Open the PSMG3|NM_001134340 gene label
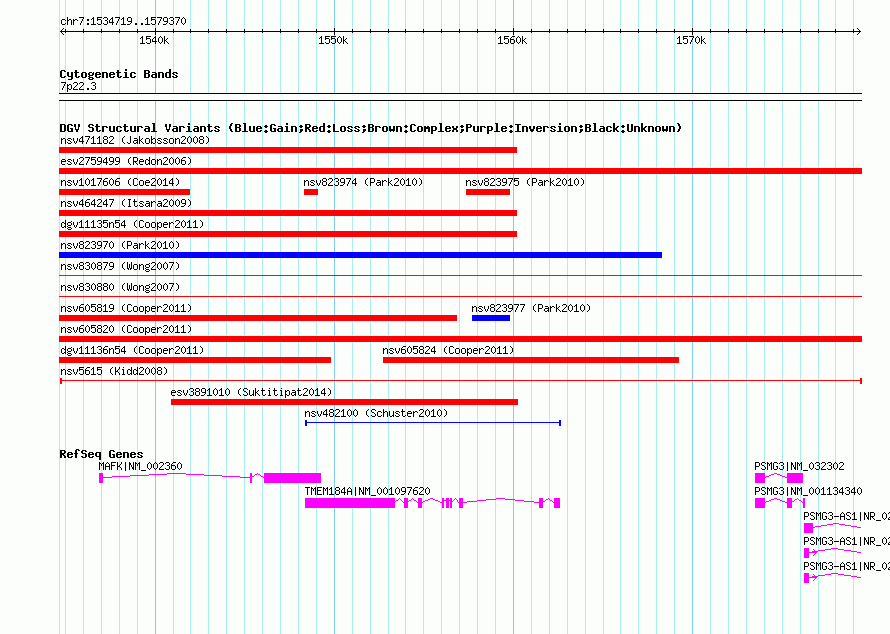This screenshot has height=634, width=890. click(x=808, y=491)
